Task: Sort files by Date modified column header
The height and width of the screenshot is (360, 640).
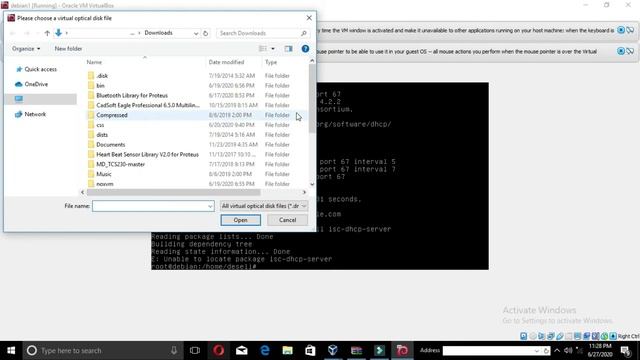Action: (226, 62)
